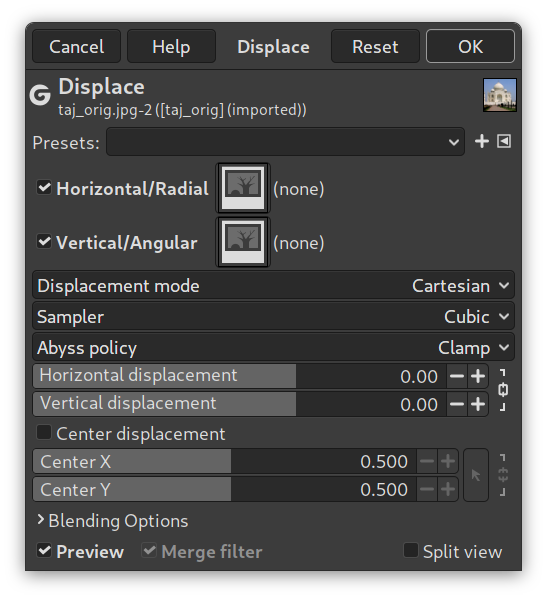This screenshot has height=599, width=547.
Task: Click Center Y minus button
Action: (x=427, y=489)
